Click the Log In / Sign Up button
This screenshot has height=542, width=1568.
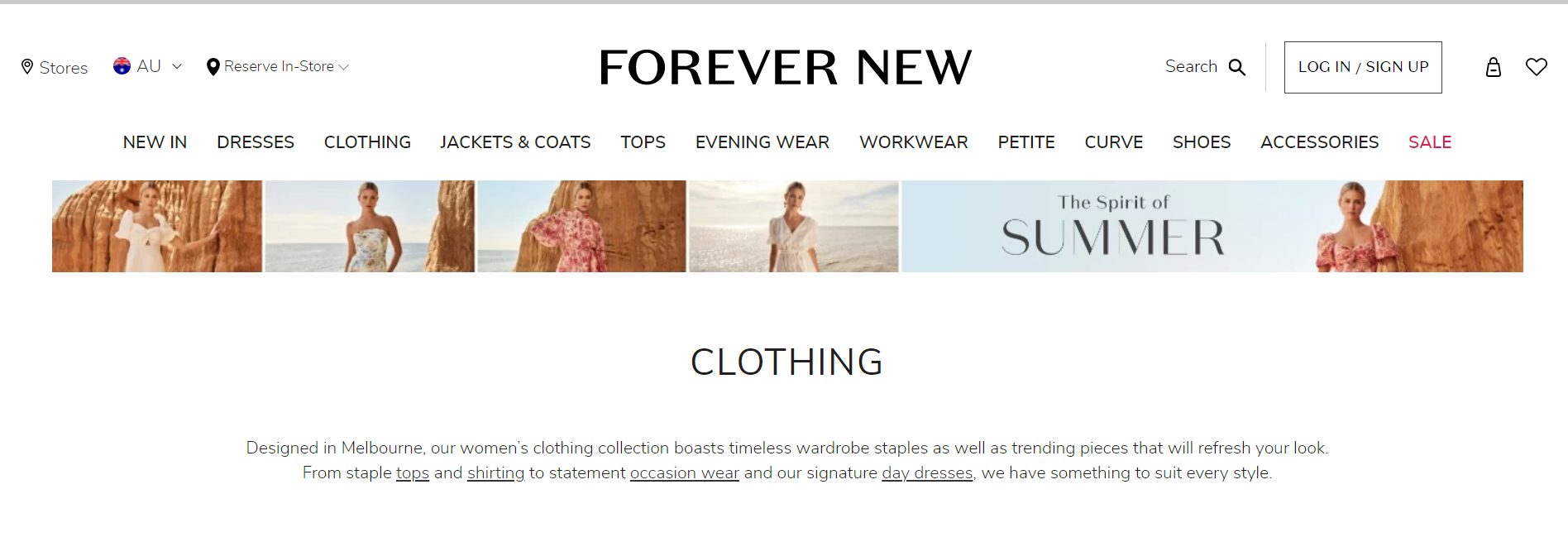click(x=1363, y=67)
